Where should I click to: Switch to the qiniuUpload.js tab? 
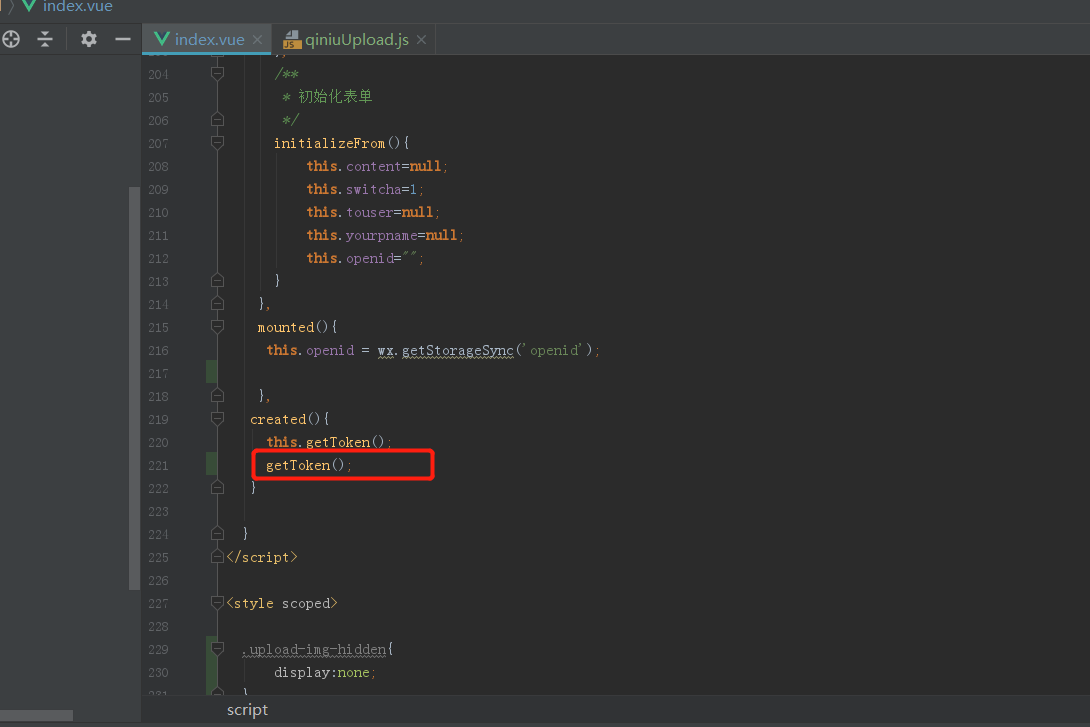357,40
